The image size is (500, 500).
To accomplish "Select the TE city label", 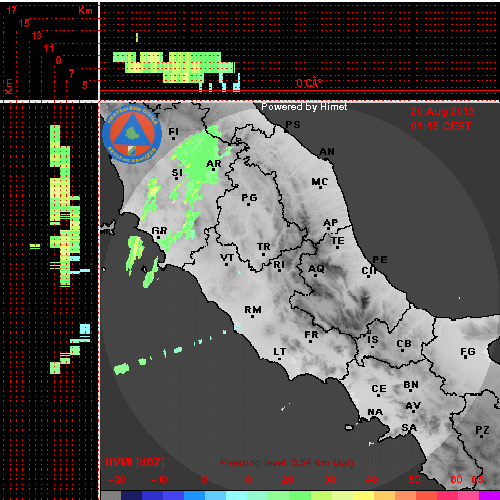I will 338,241.
